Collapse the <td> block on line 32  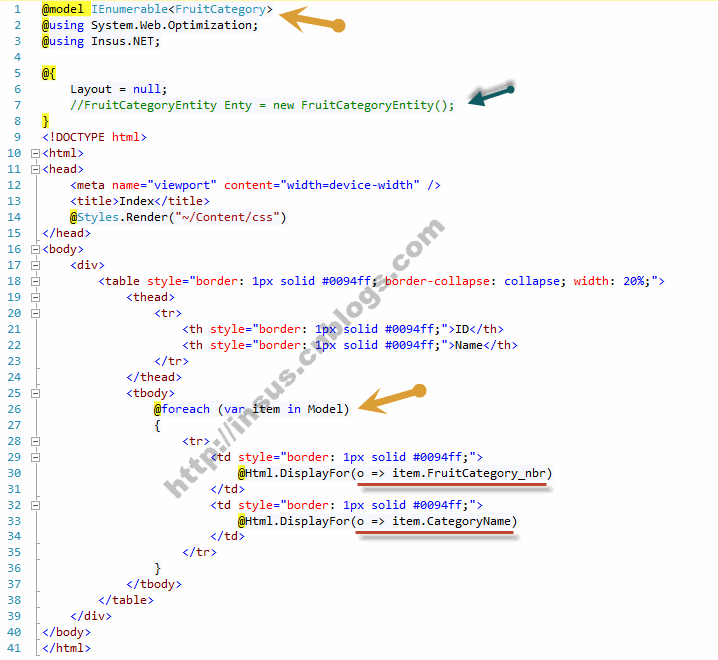(35, 506)
